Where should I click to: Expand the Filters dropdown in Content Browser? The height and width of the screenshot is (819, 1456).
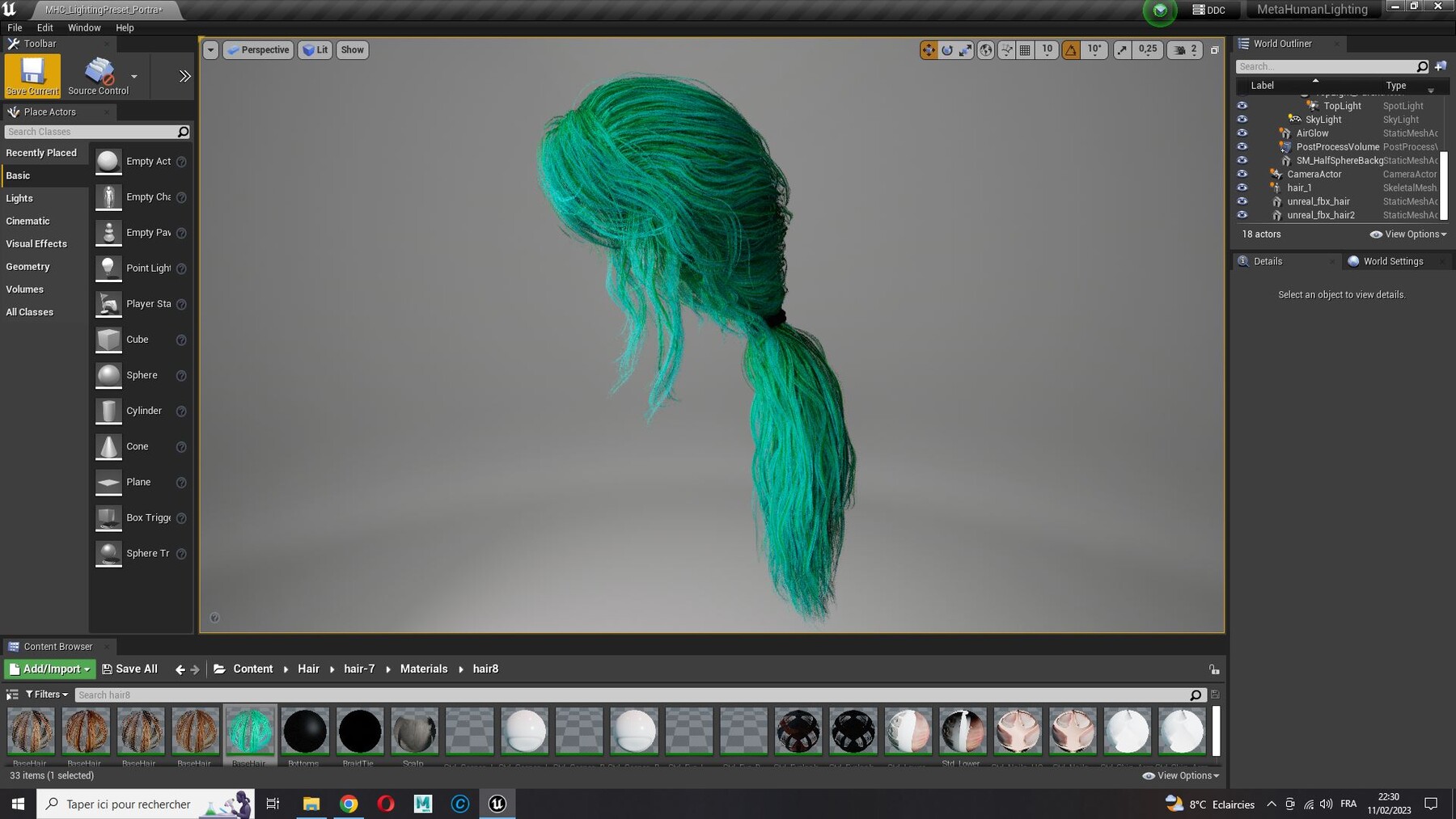pyautogui.click(x=47, y=694)
